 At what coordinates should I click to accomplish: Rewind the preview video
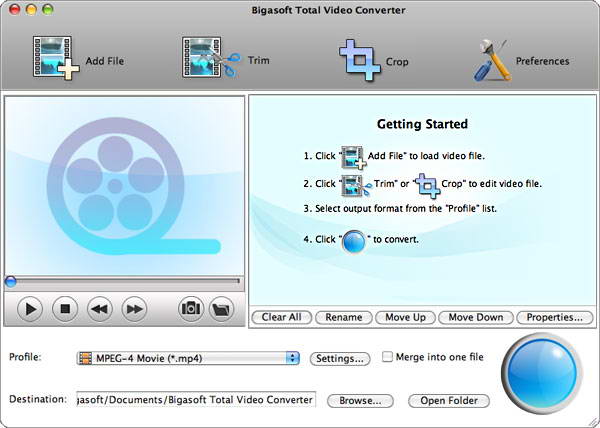click(99, 309)
